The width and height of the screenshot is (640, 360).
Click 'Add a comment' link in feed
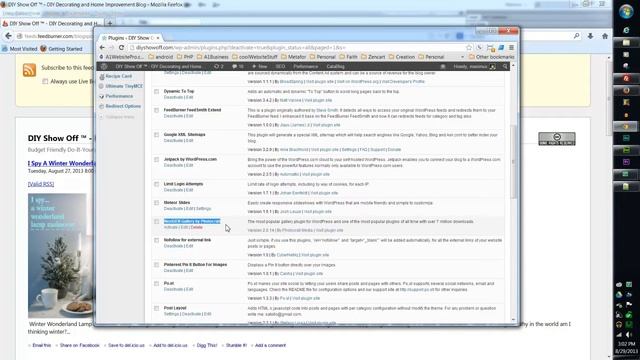[x=270, y=345]
